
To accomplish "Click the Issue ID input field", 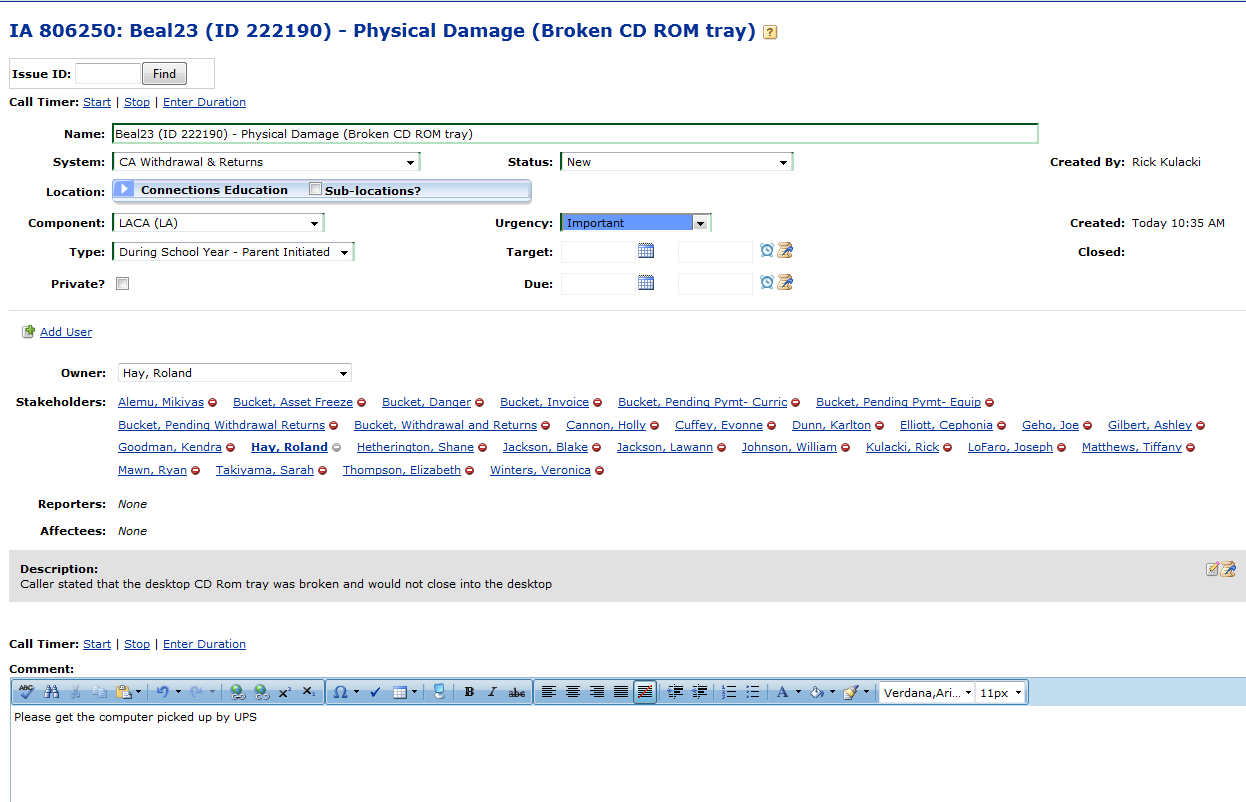I will 108,74.
